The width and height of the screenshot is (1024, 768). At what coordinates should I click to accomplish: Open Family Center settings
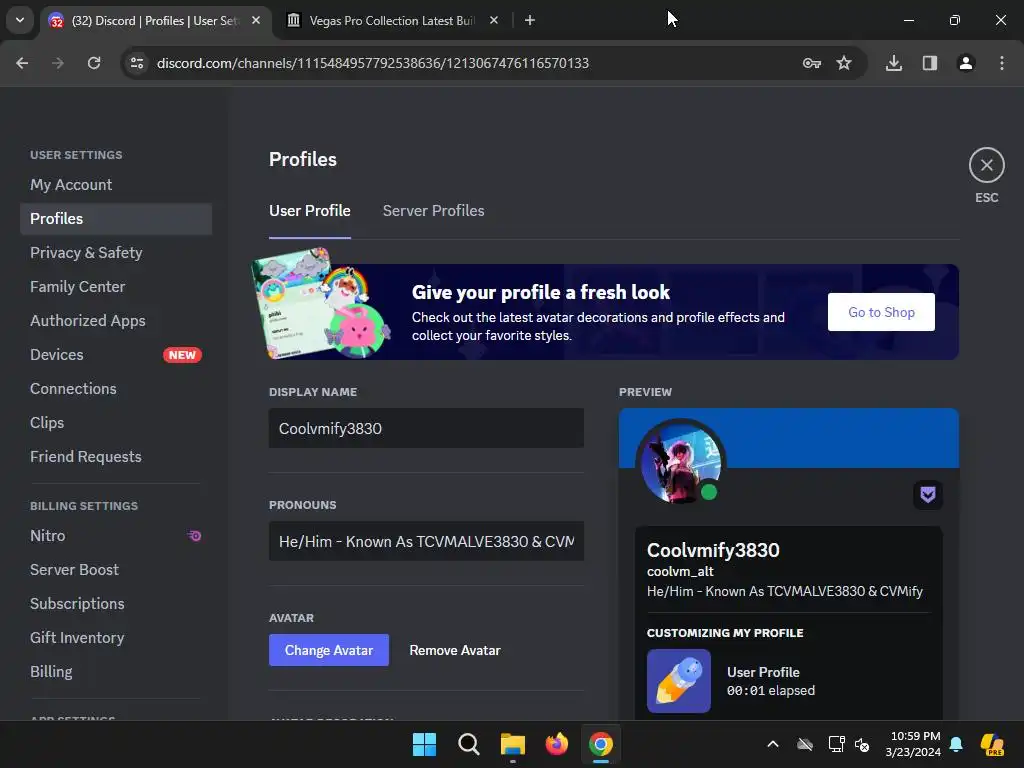(x=116, y=287)
